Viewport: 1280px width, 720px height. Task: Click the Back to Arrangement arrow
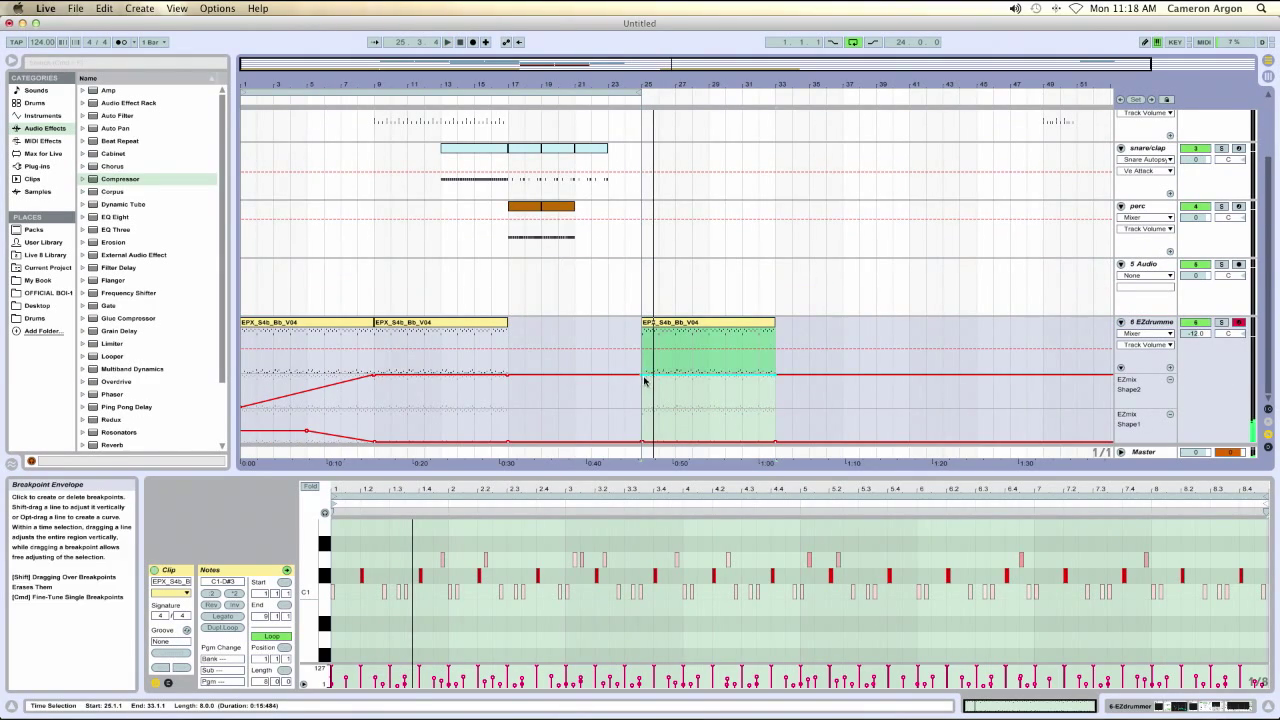tap(519, 42)
